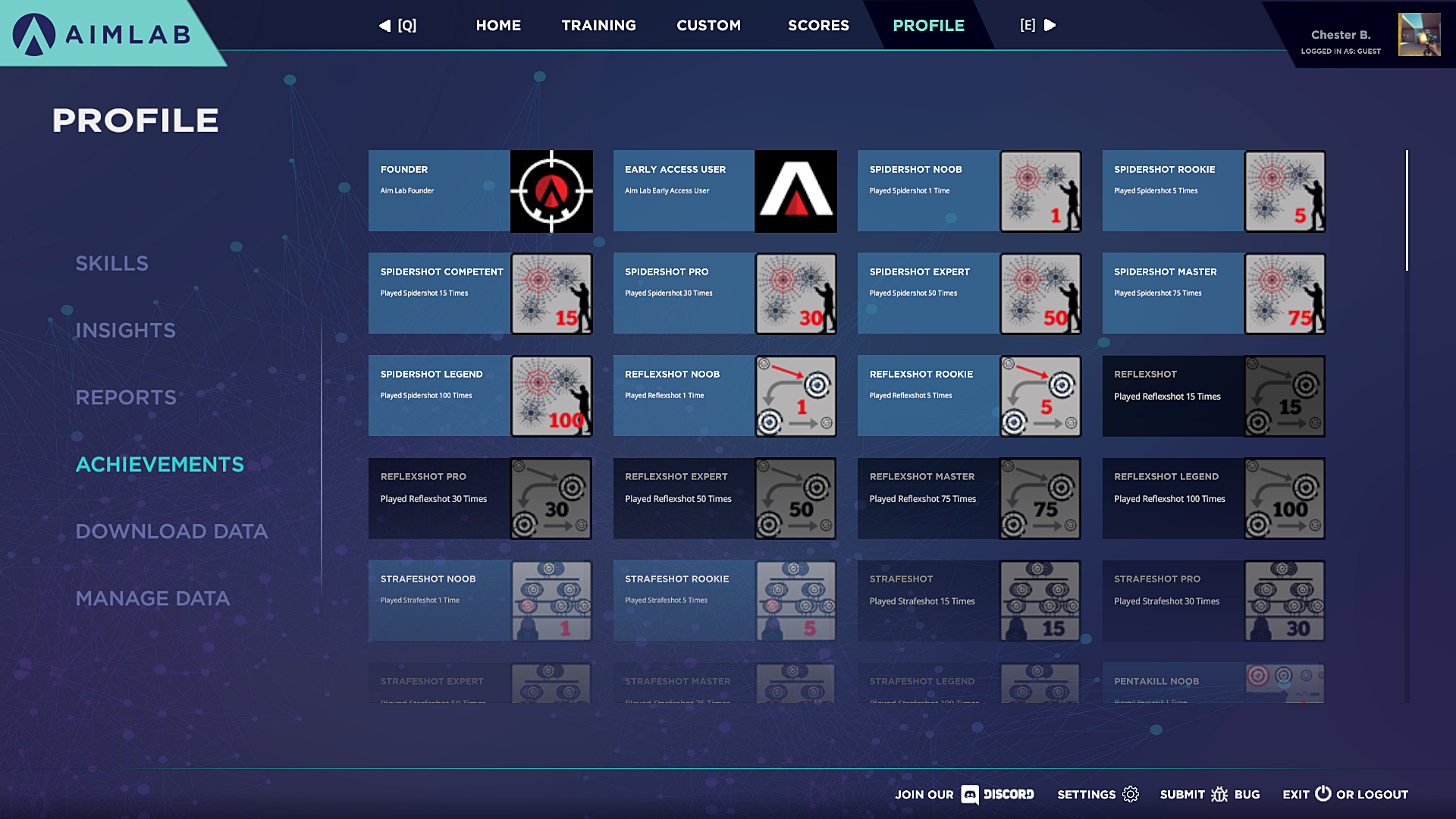The height and width of the screenshot is (819, 1456).
Task: Click the achievements list scrollbar
Action: coord(1407,211)
